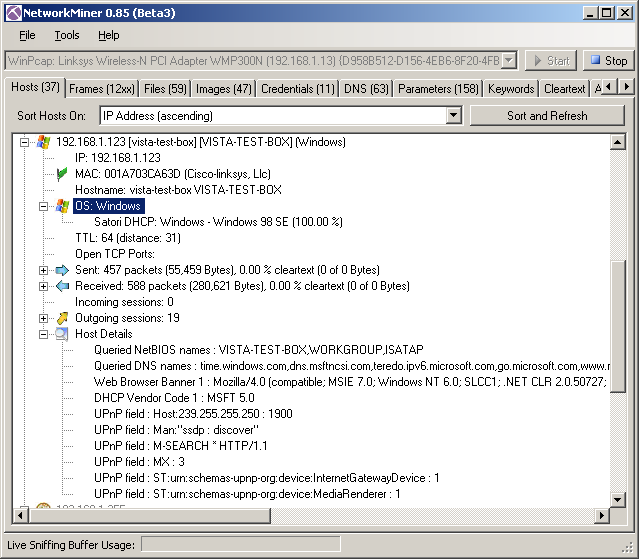Collapse the OS: Windows node
639x559 pixels.
point(43,206)
